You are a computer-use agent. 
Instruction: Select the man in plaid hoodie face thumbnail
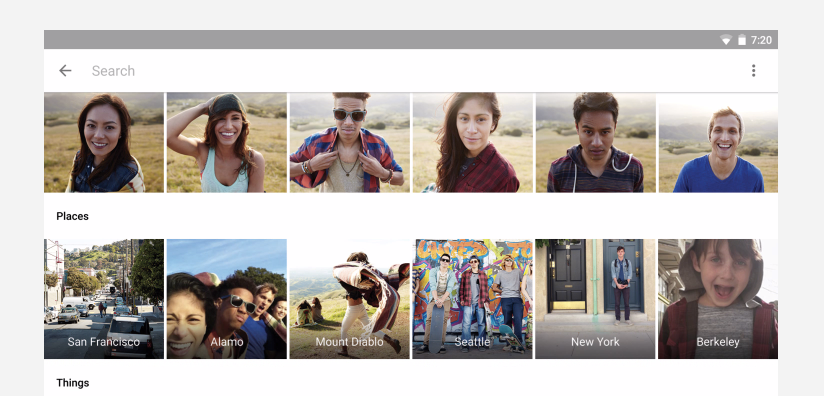pos(595,142)
